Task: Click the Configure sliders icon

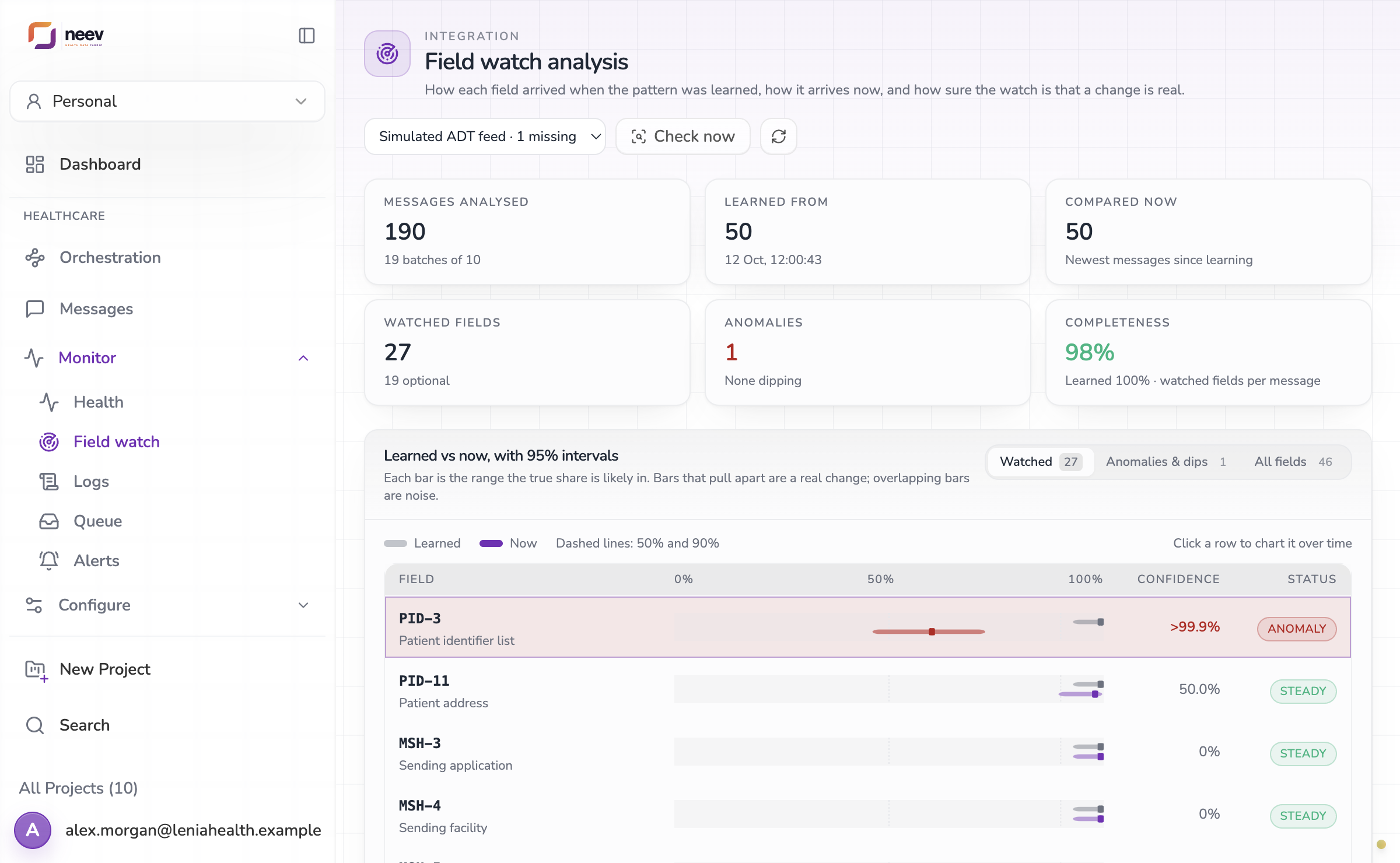Action: point(34,605)
